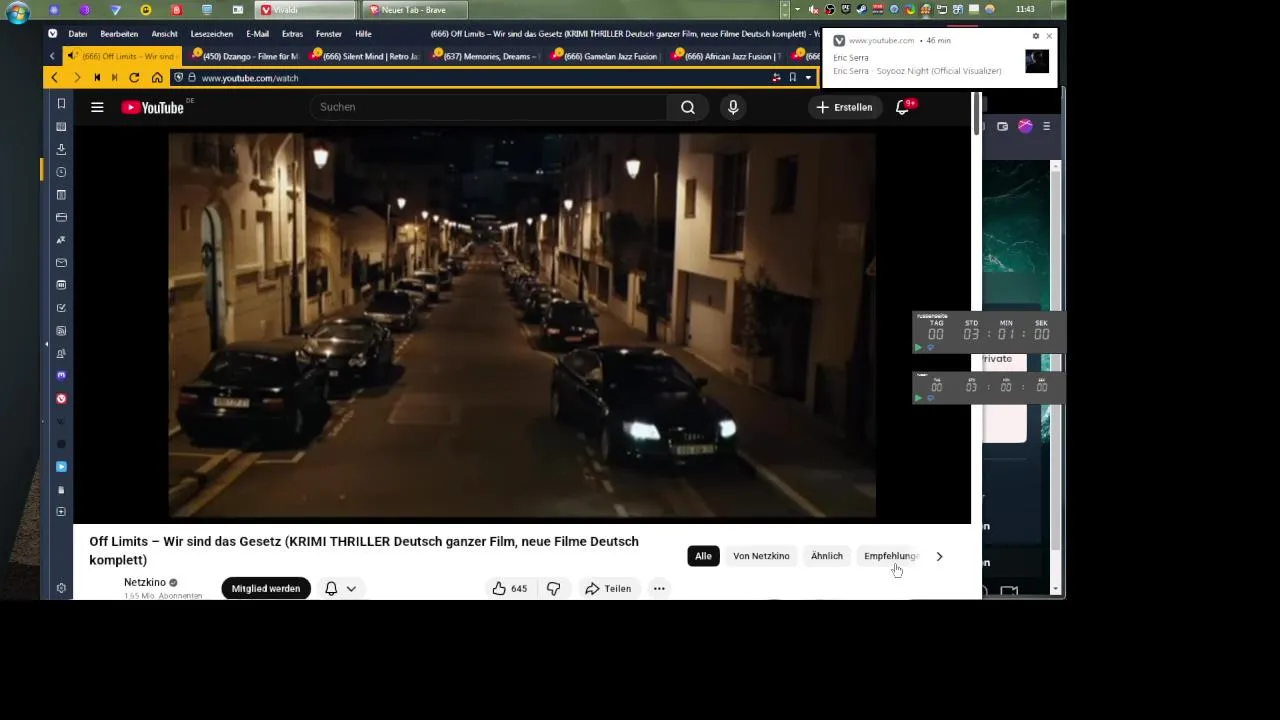This screenshot has height=720, width=1280.
Task: Switch to the Gamelan Jazz Fusion tab
Action: tap(605, 56)
